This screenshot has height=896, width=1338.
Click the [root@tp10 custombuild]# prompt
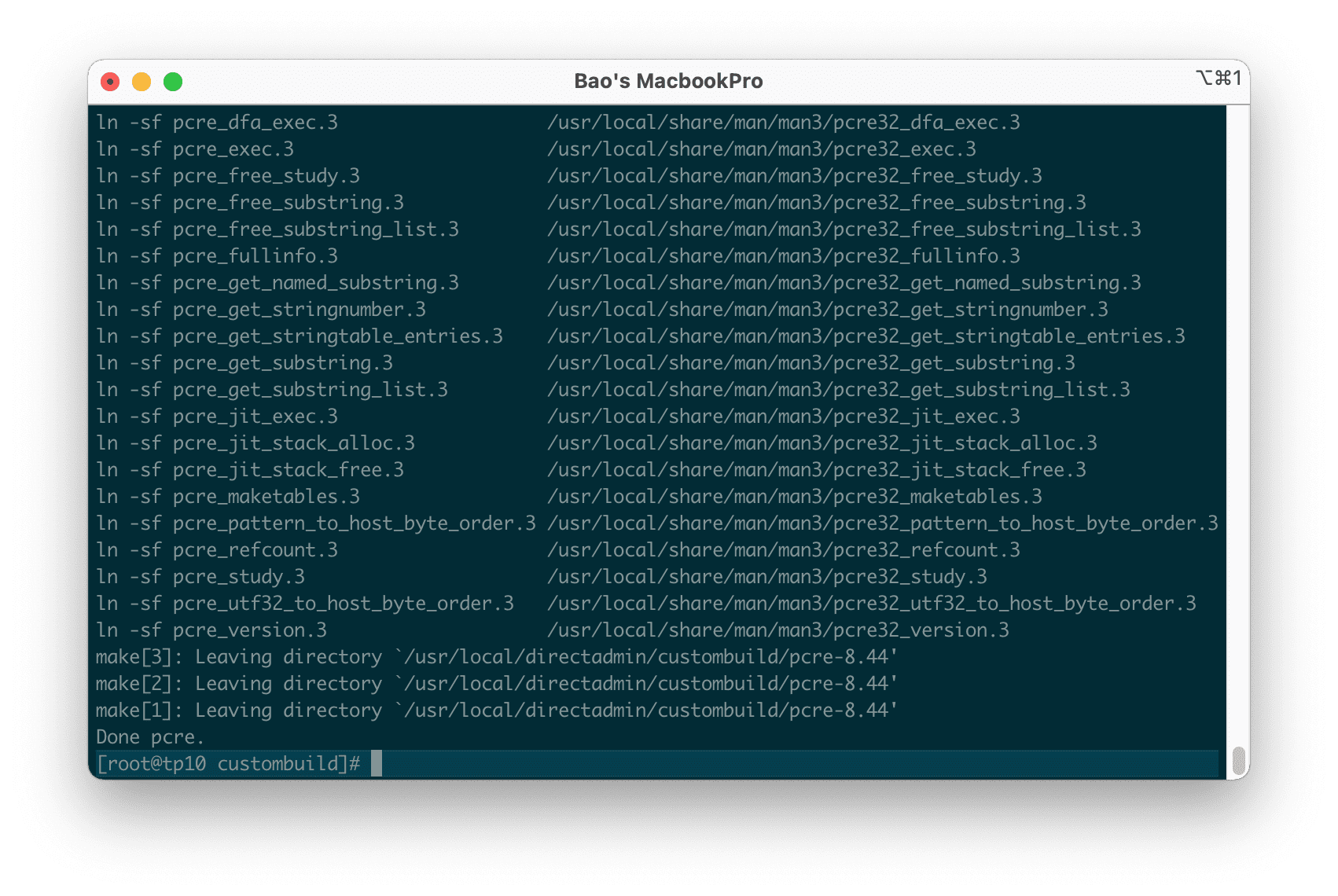[228, 762]
